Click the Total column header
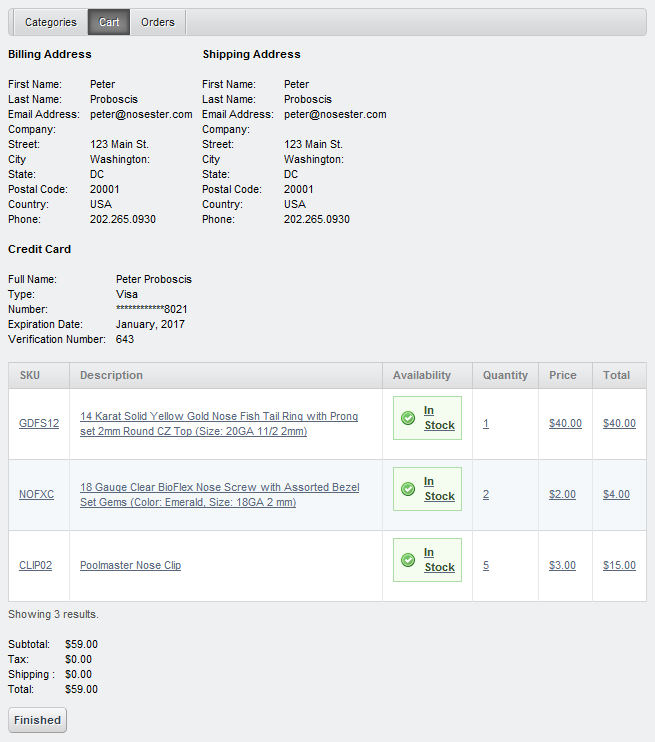655x742 pixels. pos(619,375)
